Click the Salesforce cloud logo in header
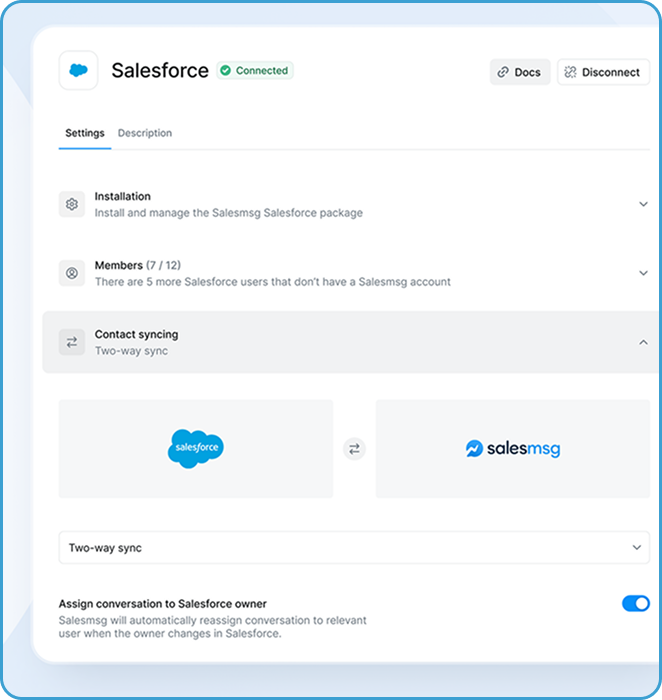This screenshot has width=662, height=700. [x=79, y=71]
